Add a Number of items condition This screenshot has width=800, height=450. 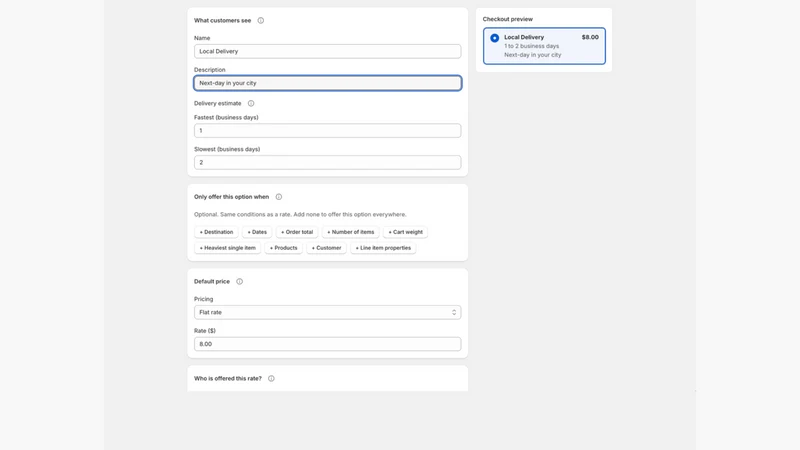pos(351,232)
